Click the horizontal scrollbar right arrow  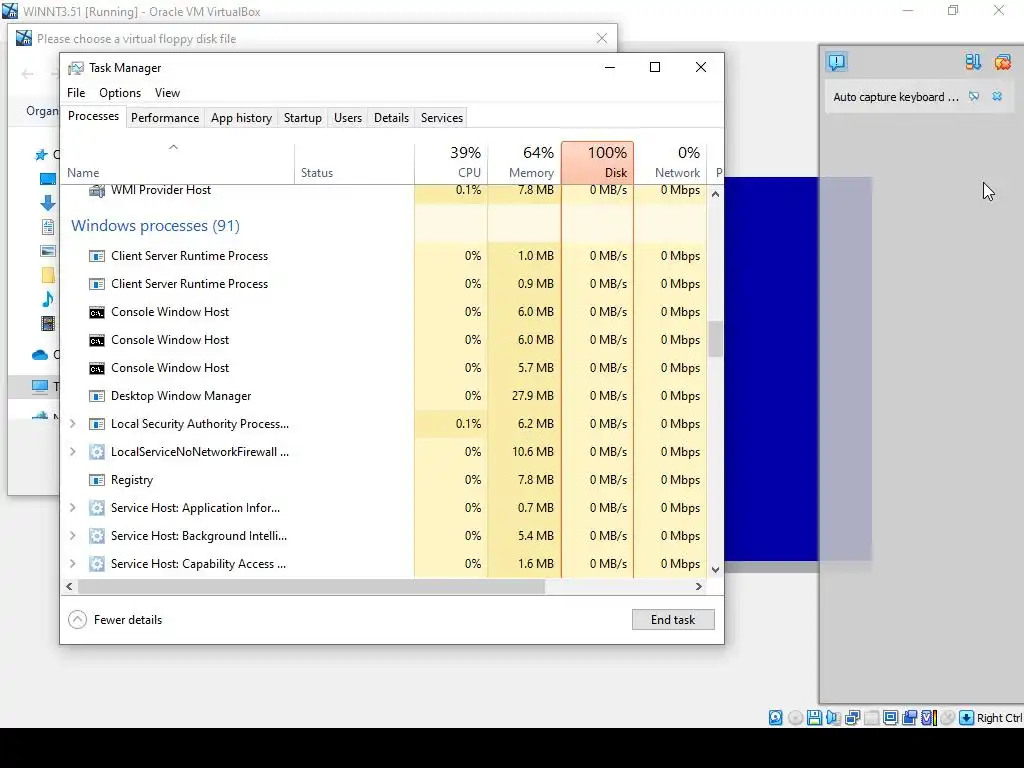coord(699,586)
